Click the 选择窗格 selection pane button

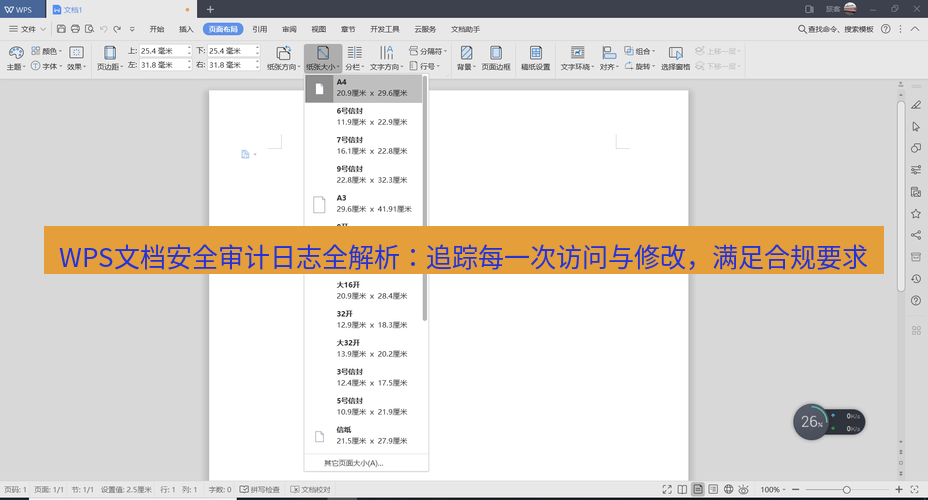pos(675,58)
